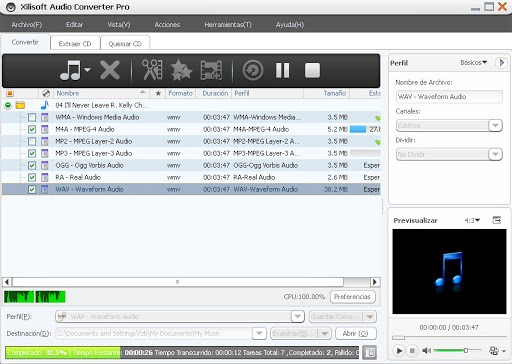Screen dimensions: 512x364
Task: Click the Remove X toolbar icon
Action: (110, 70)
